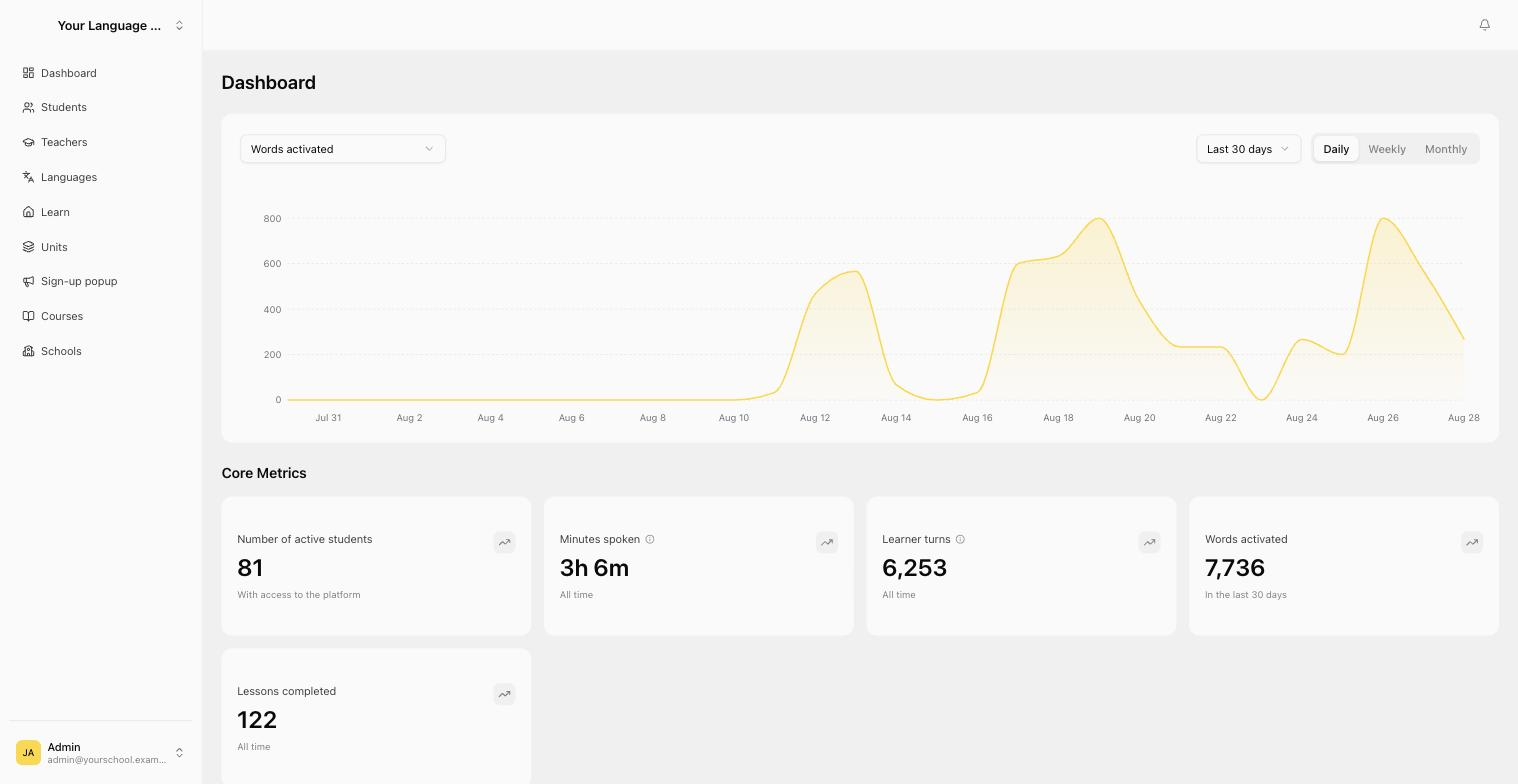Click the 7,736 words activated value

pos(1235,568)
